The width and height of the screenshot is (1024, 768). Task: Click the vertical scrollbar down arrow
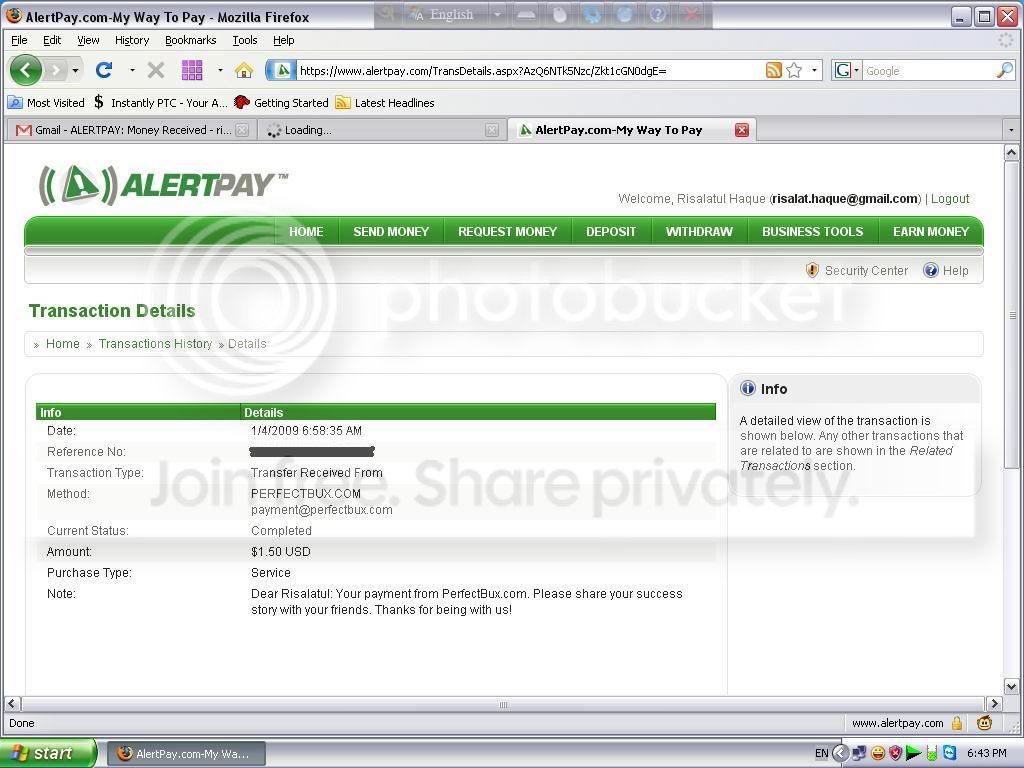point(1012,686)
